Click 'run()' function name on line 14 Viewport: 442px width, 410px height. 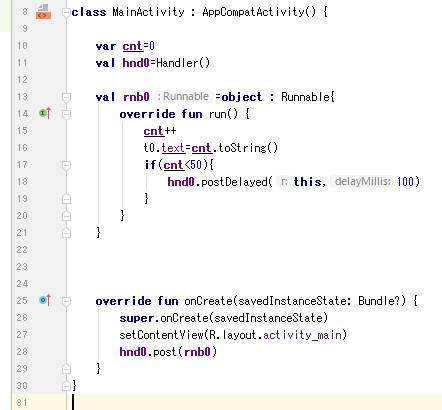point(223,114)
